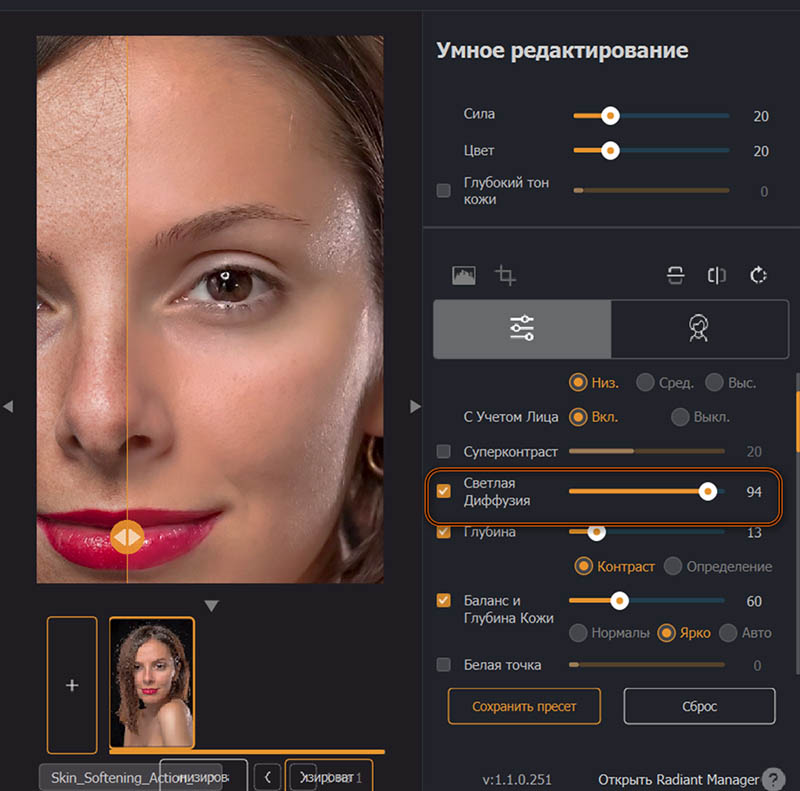Open the histogram view icon
800x791 pixels.
tap(464, 276)
